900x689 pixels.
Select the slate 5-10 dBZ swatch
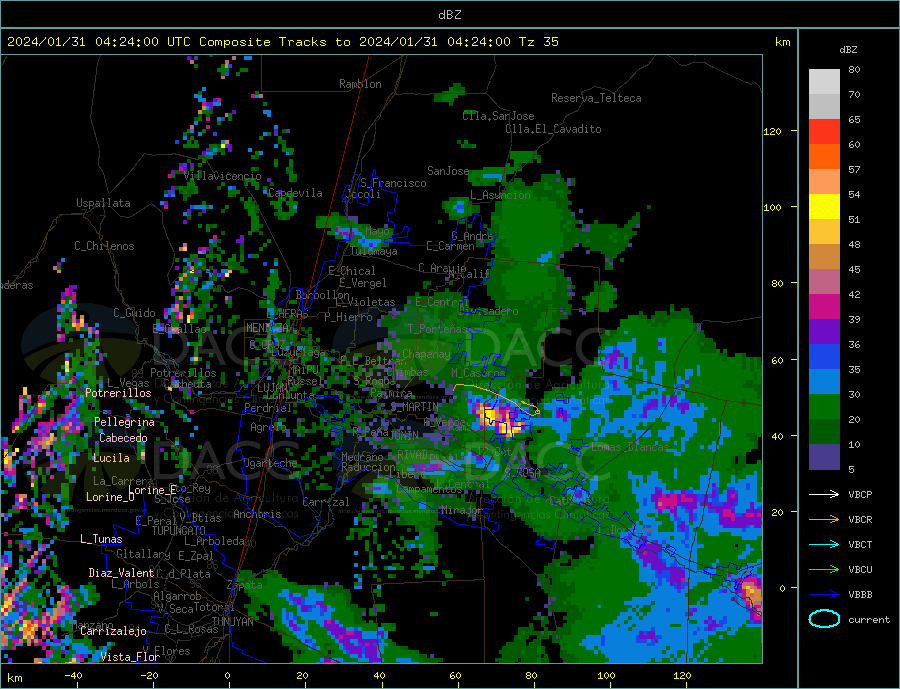824,457
